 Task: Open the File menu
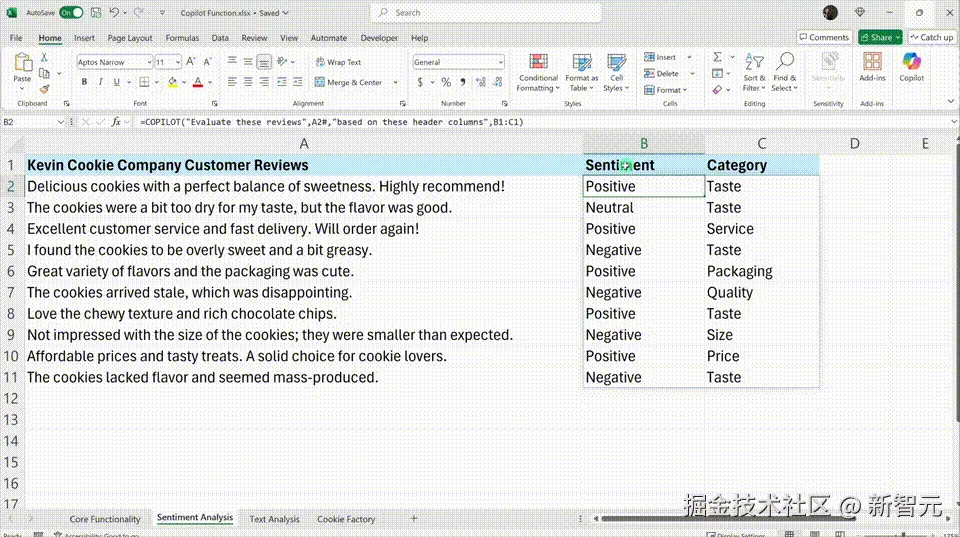coord(16,38)
